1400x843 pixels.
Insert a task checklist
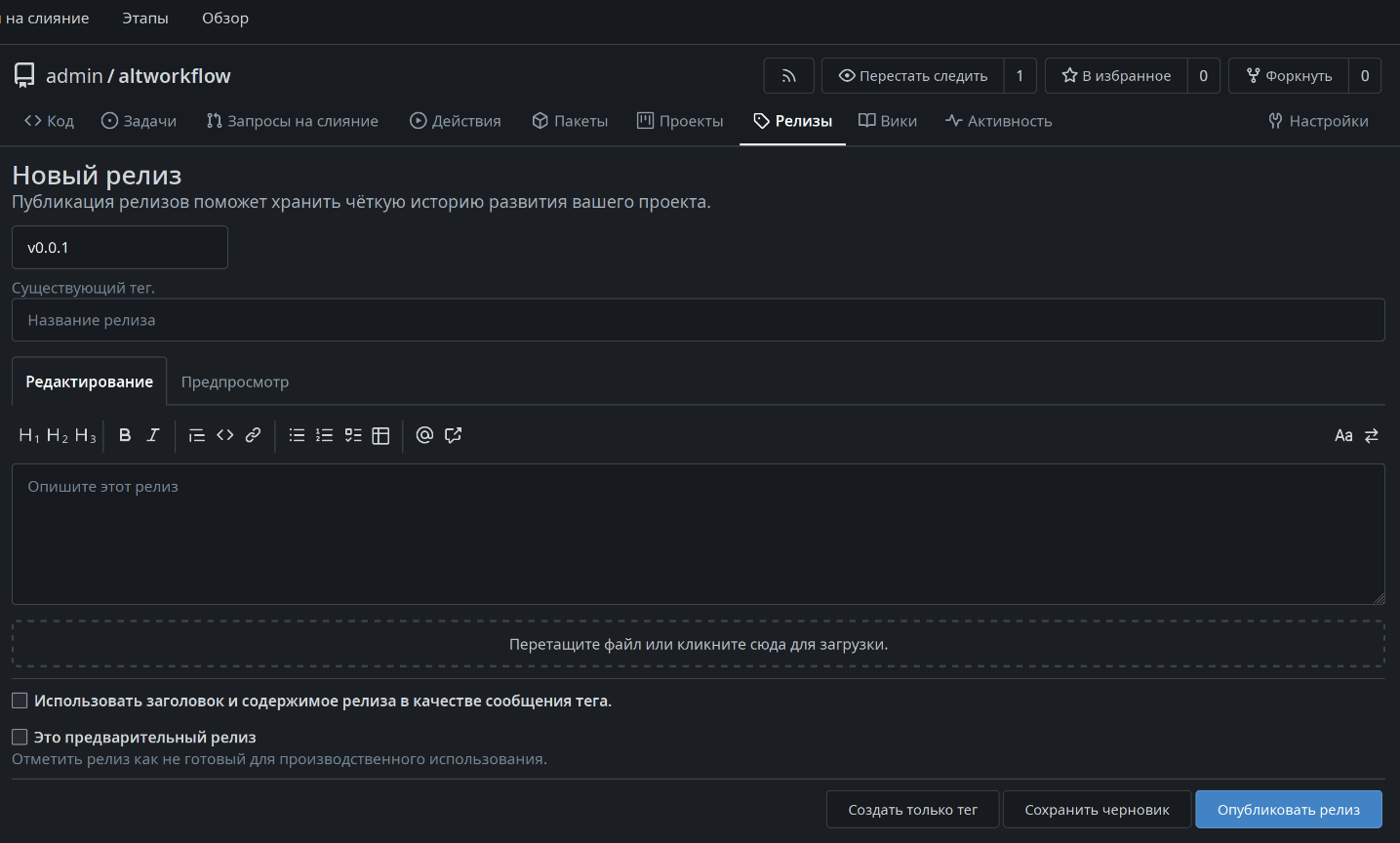coord(353,435)
